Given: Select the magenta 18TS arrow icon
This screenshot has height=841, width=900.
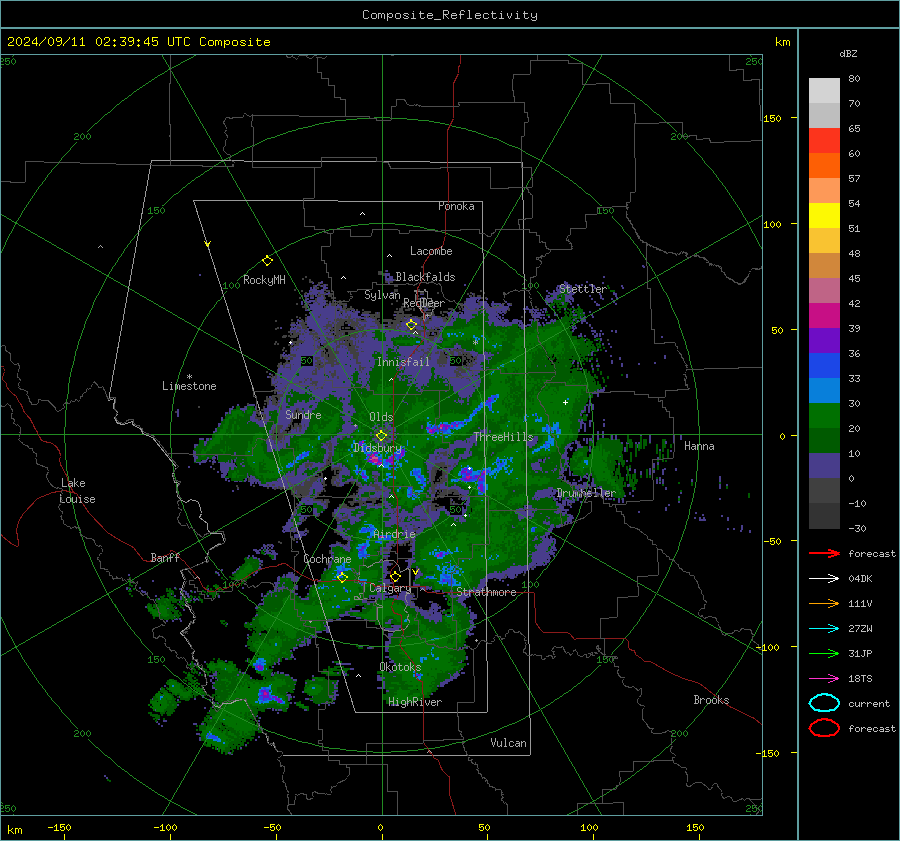Looking at the screenshot, I should (824, 679).
